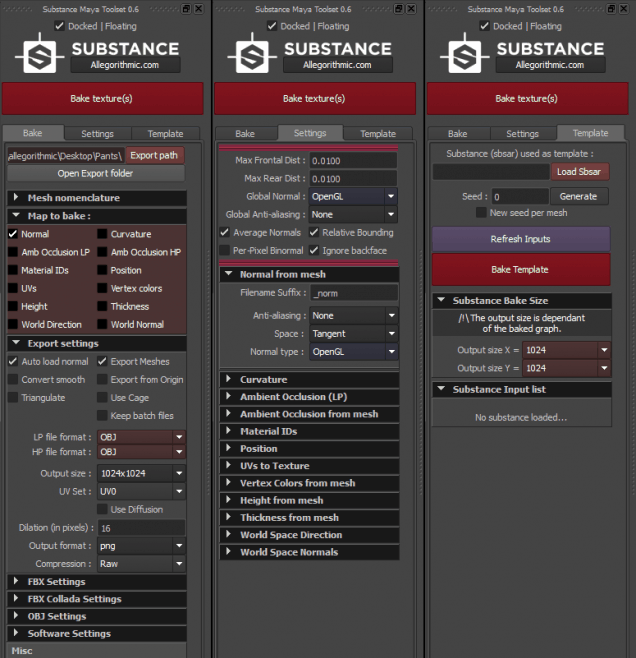Collapse Substance Bake Size section
Image resolution: width=636 pixels, height=658 pixels.
coord(521,300)
